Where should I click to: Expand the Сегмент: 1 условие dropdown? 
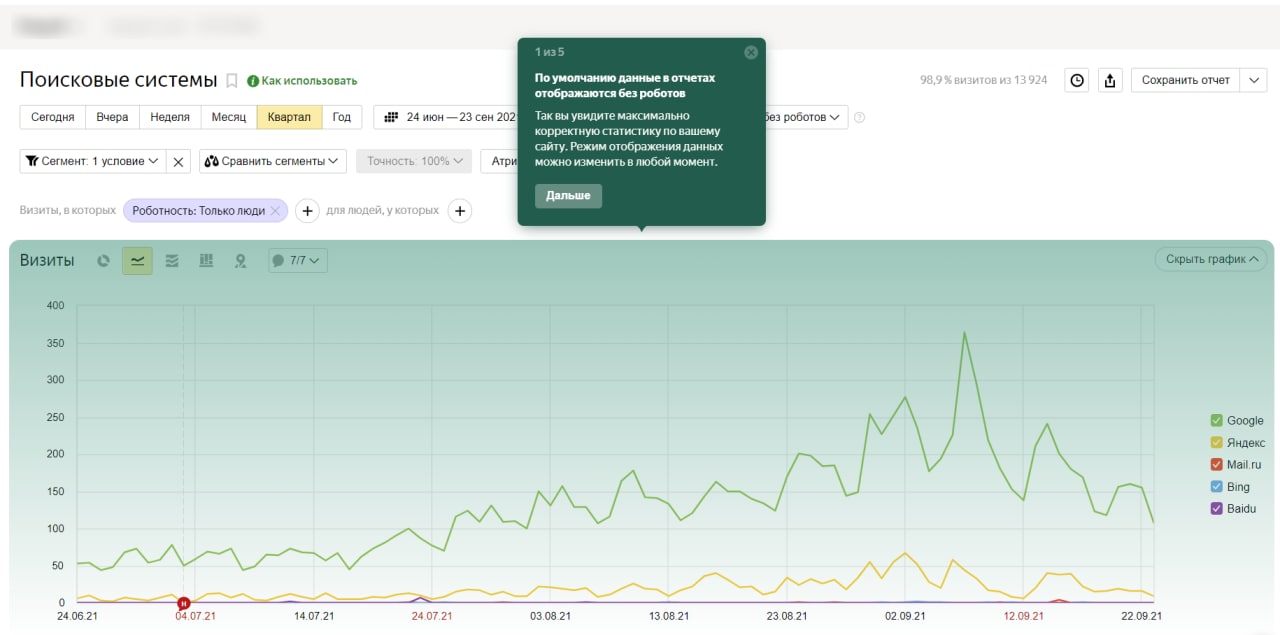click(93, 161)
